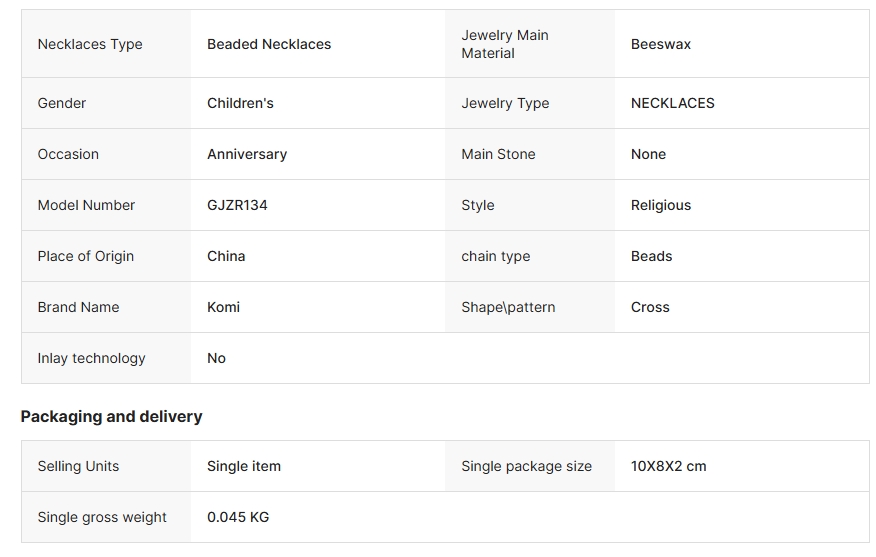
Task: Select the Single item selling units value
Action: [244, 466]
